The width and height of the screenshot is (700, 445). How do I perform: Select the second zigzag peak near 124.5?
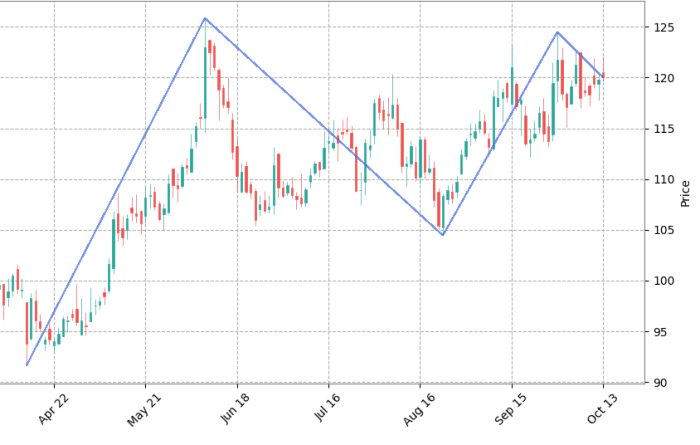point(558,32)
